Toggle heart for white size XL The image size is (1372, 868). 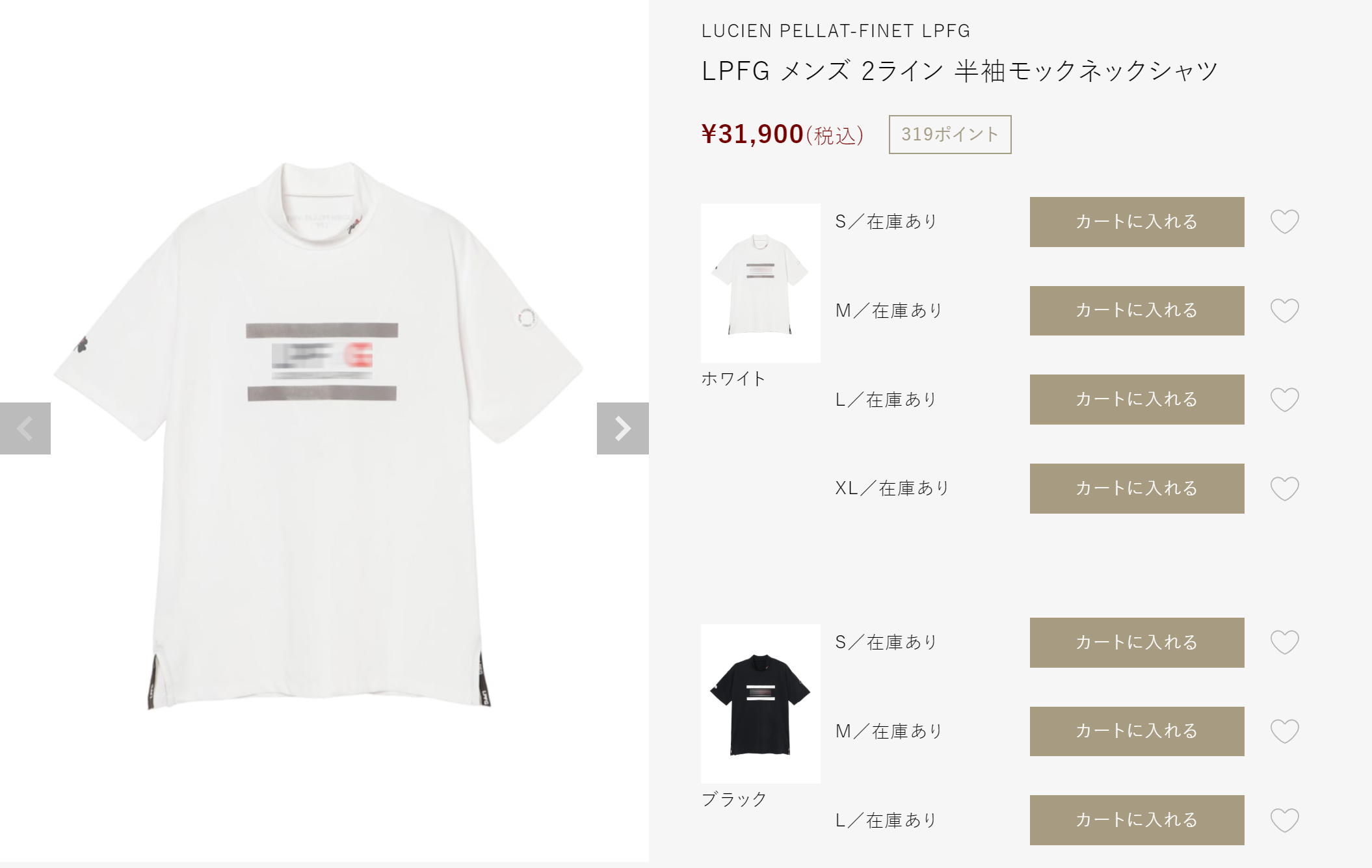[x=1285, y=489]
